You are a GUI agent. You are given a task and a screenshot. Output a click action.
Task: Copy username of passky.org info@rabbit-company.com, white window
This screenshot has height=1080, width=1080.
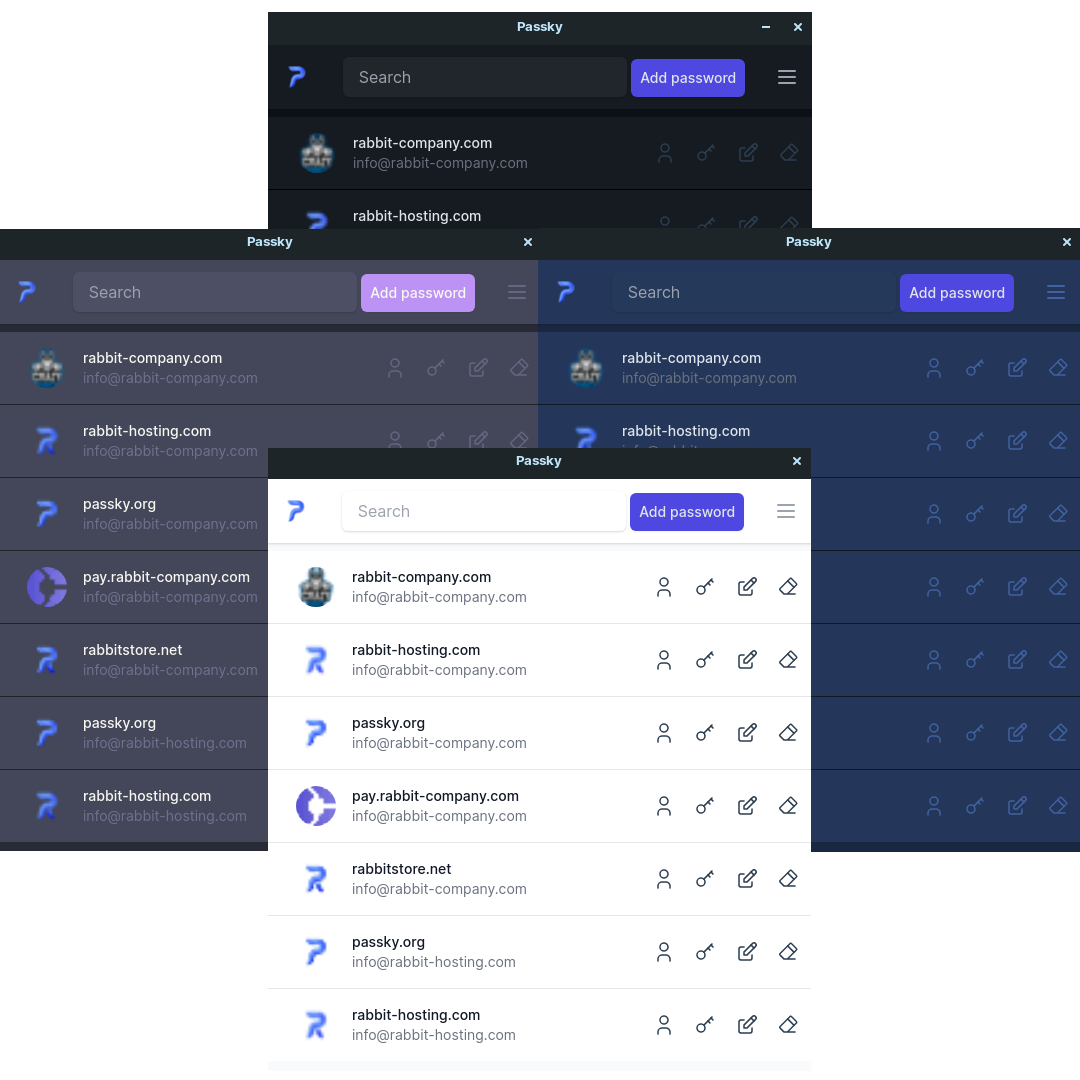tap(663, 733)
